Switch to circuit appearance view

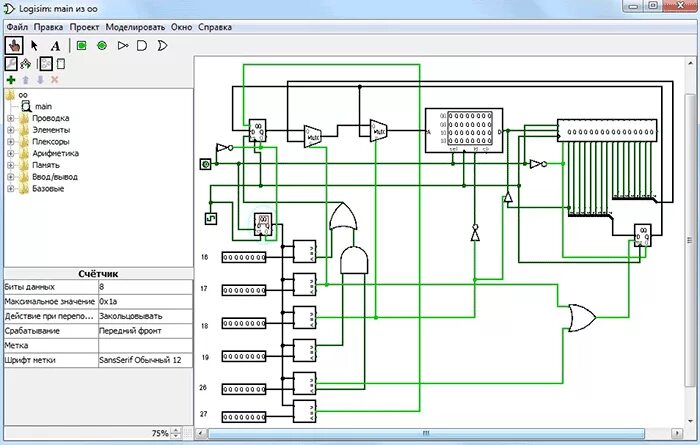pos(61,64)
